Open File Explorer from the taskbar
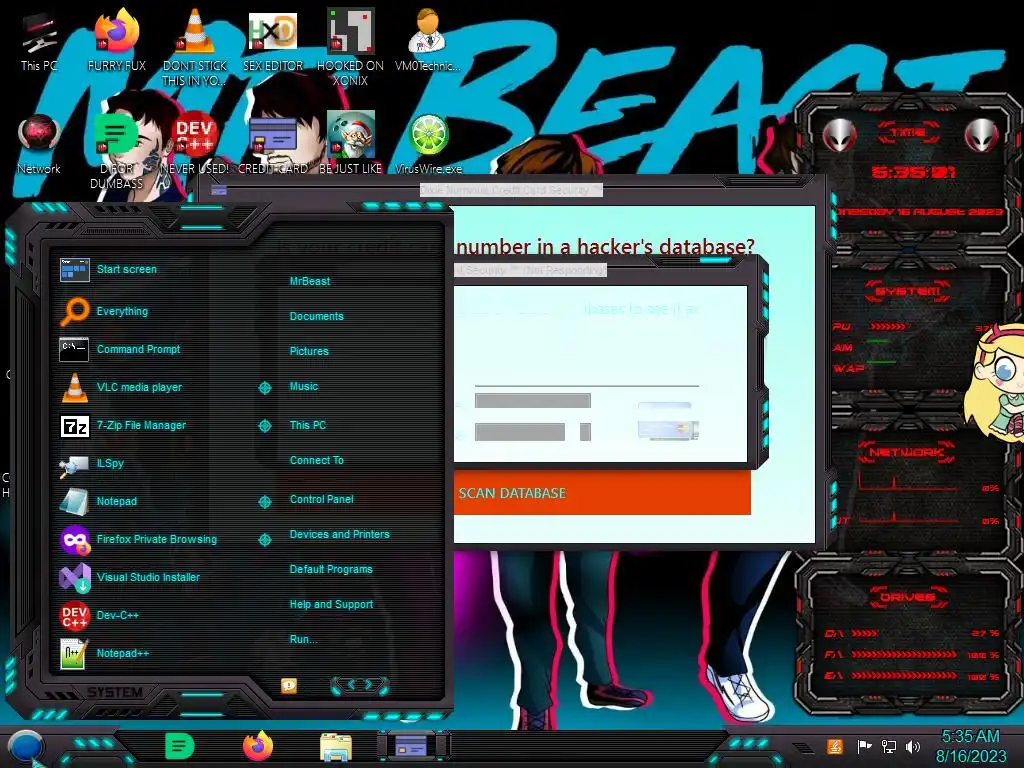Viewport: 1024px width, 768px height. click(336, 747)
